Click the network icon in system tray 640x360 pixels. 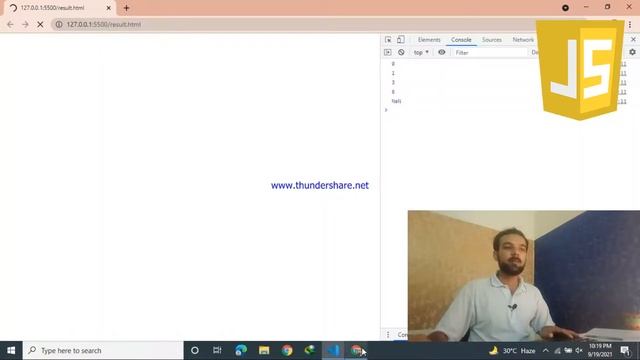tap(557, 351)
